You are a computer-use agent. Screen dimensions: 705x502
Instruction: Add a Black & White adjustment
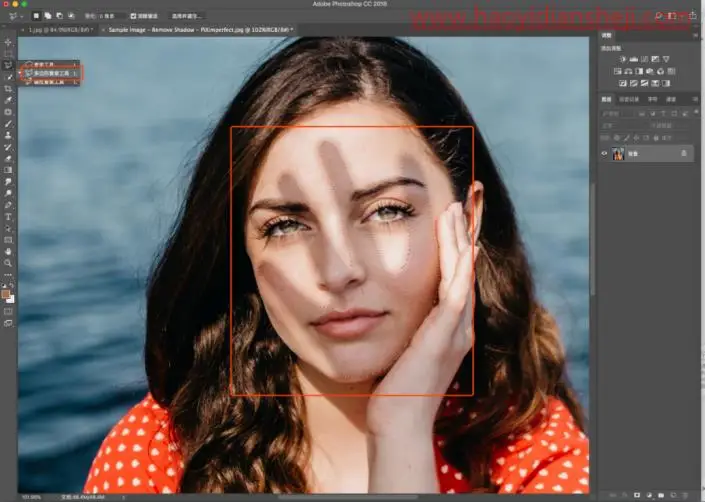[639, 71]
